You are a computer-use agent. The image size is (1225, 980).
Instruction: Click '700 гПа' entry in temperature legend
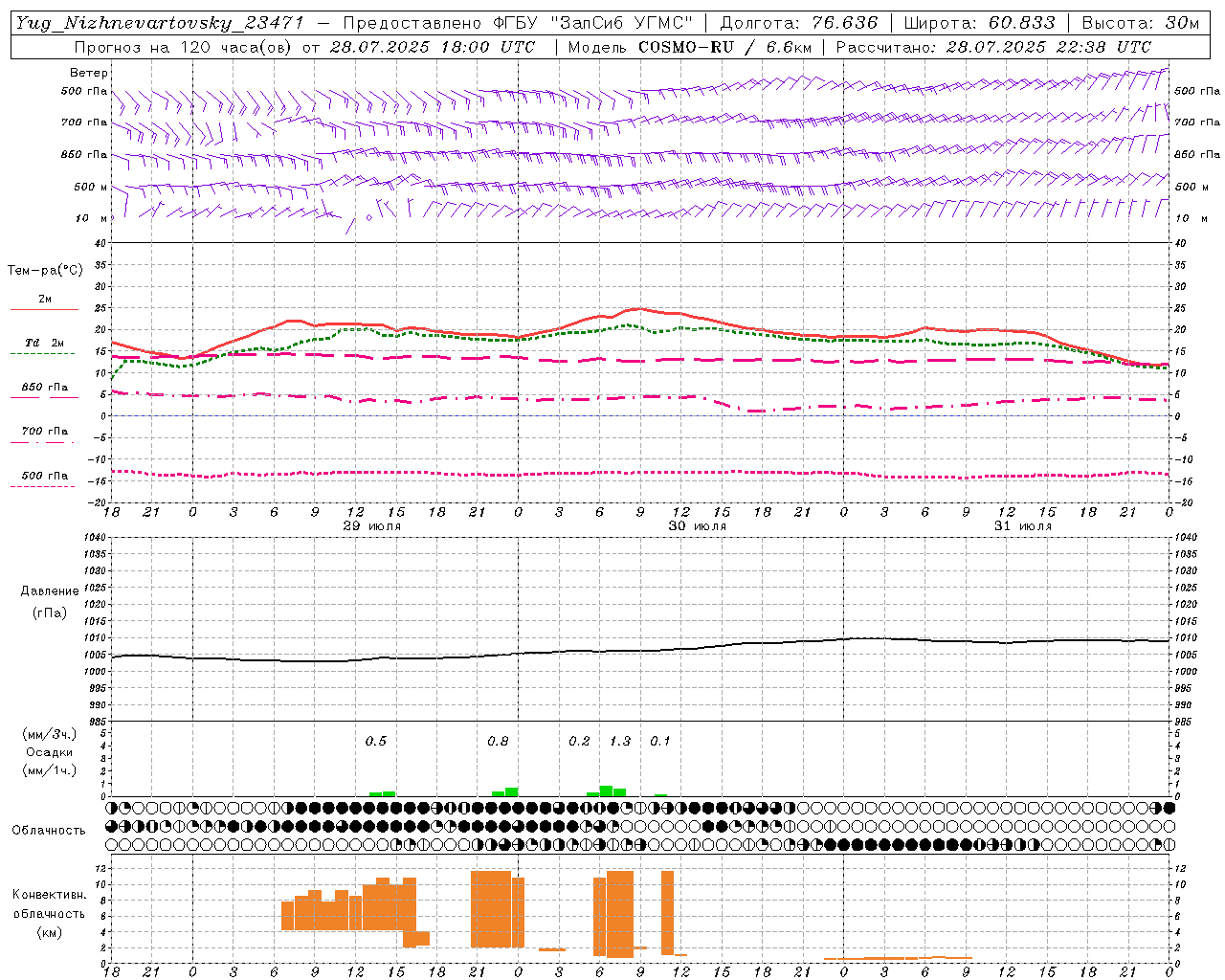point(45,431)
